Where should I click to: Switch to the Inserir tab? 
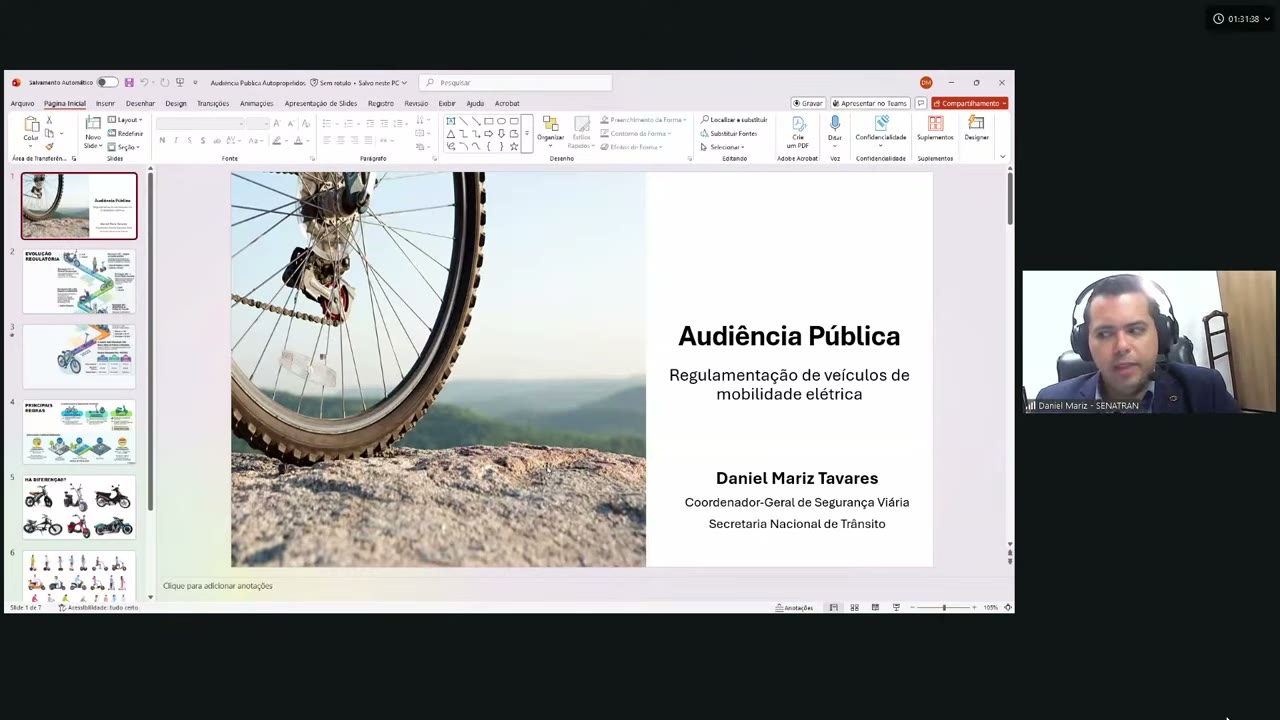coord(105,103)
